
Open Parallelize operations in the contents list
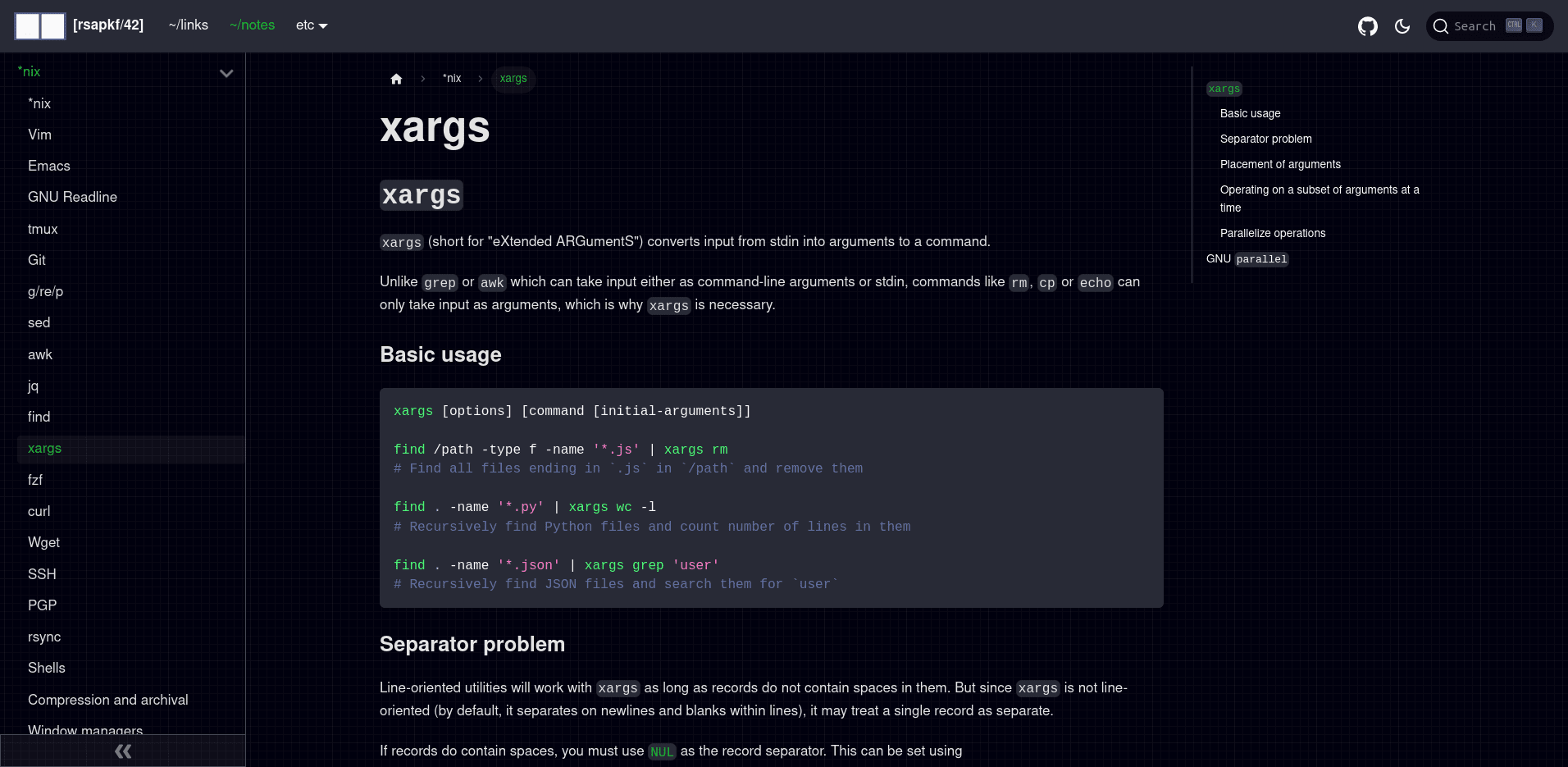[x=1273, y=233]
